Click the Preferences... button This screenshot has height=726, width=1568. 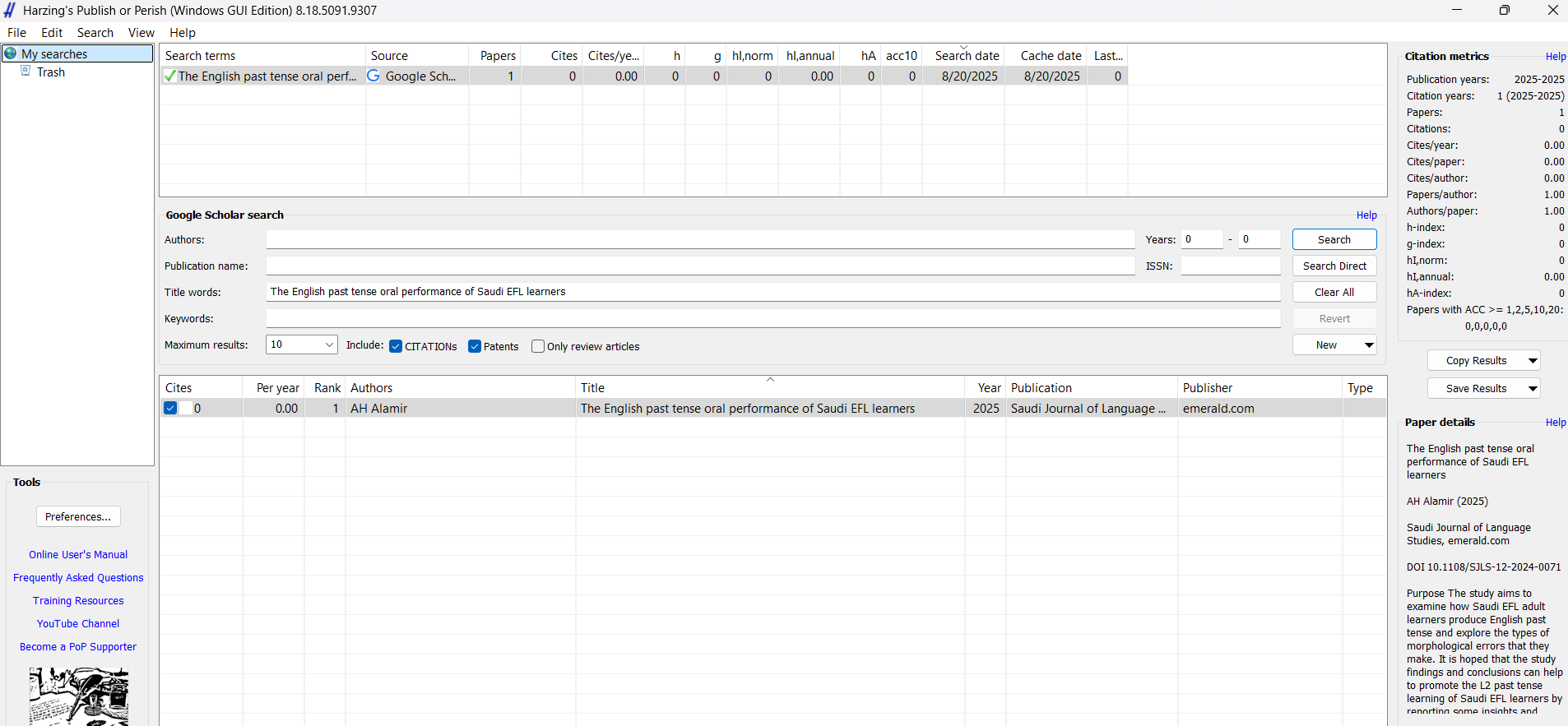click(78, 516)
